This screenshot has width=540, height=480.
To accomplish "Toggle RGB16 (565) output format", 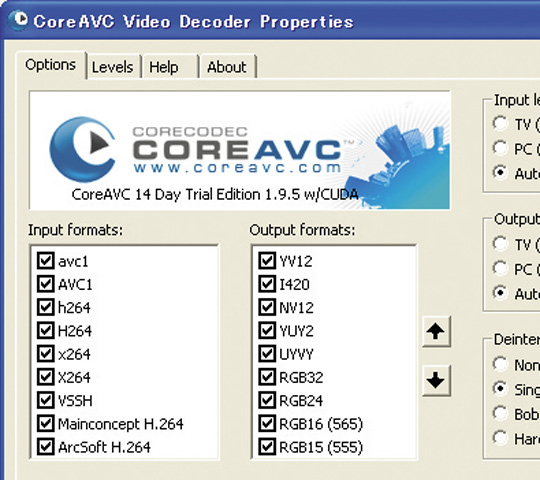I will pos(267,424).
